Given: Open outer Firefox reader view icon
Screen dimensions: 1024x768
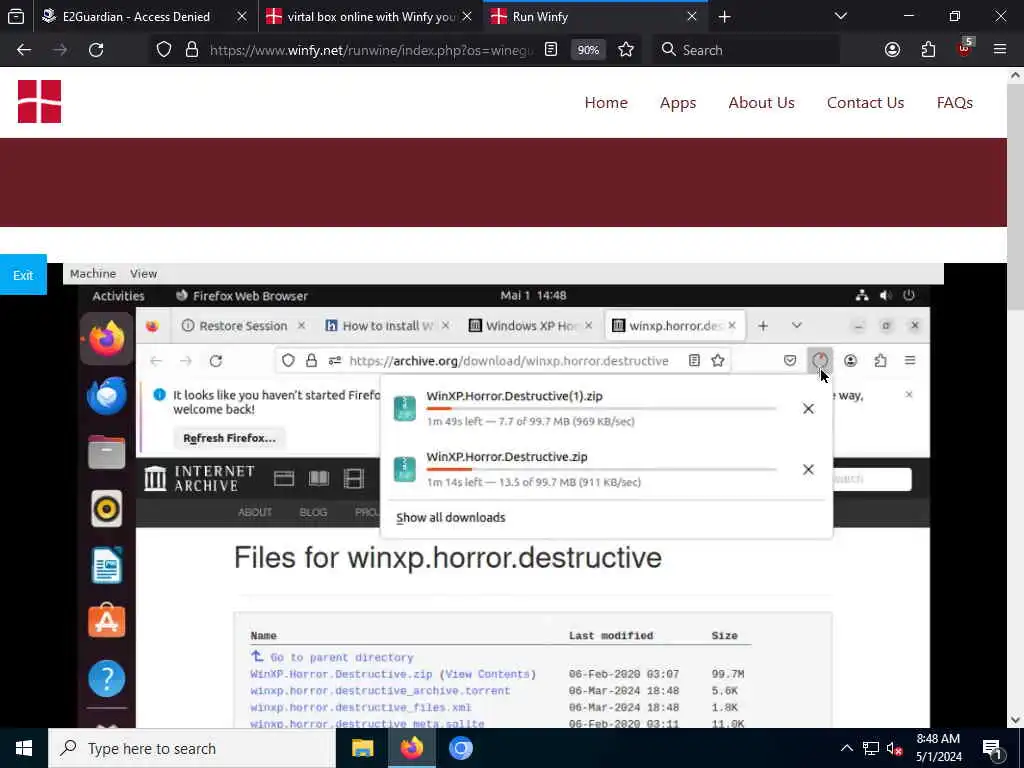Looking at the screenshot, I should (x=551, y=50).
